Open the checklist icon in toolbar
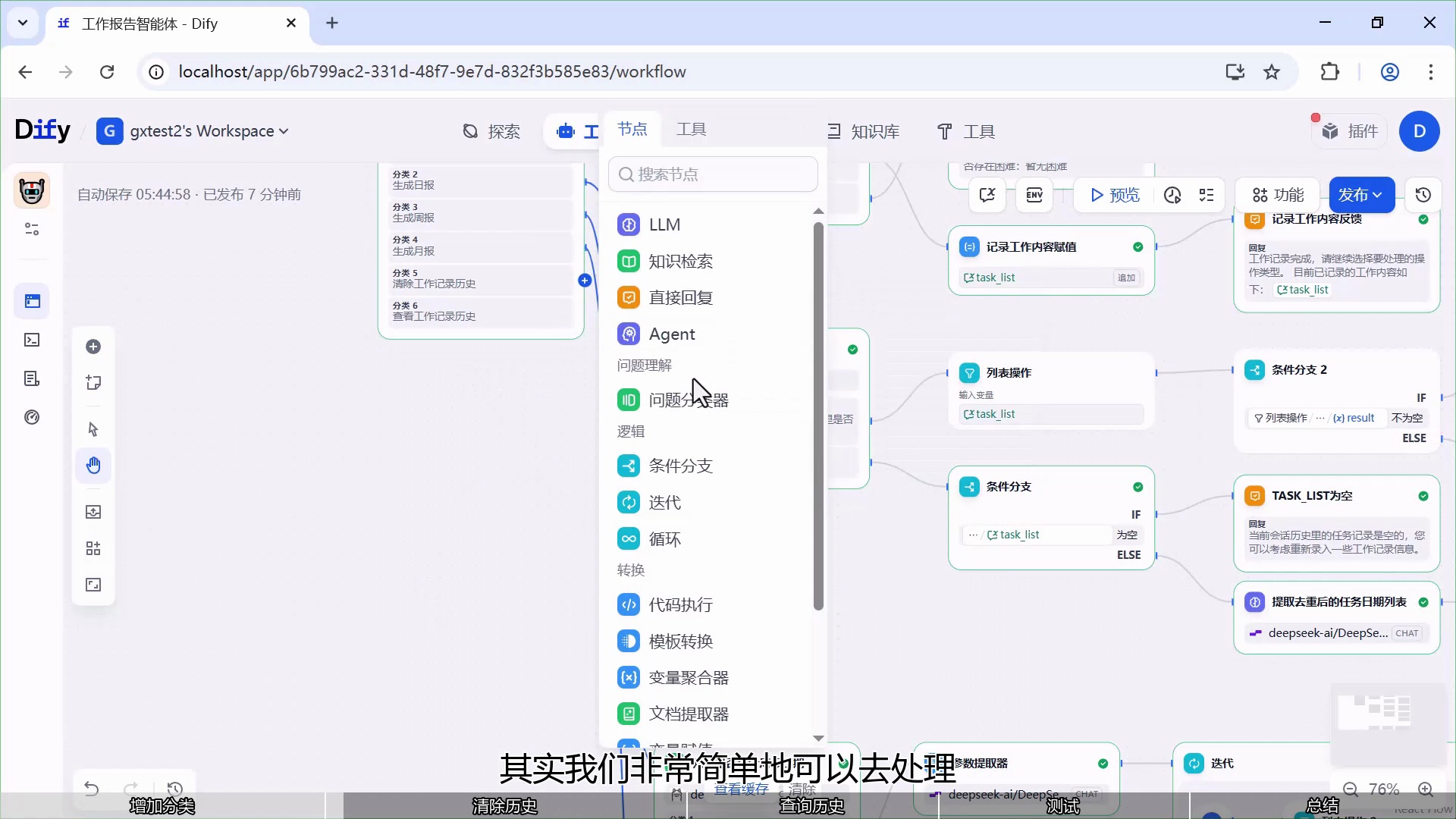The image size is (1456, 819). 1207,196
